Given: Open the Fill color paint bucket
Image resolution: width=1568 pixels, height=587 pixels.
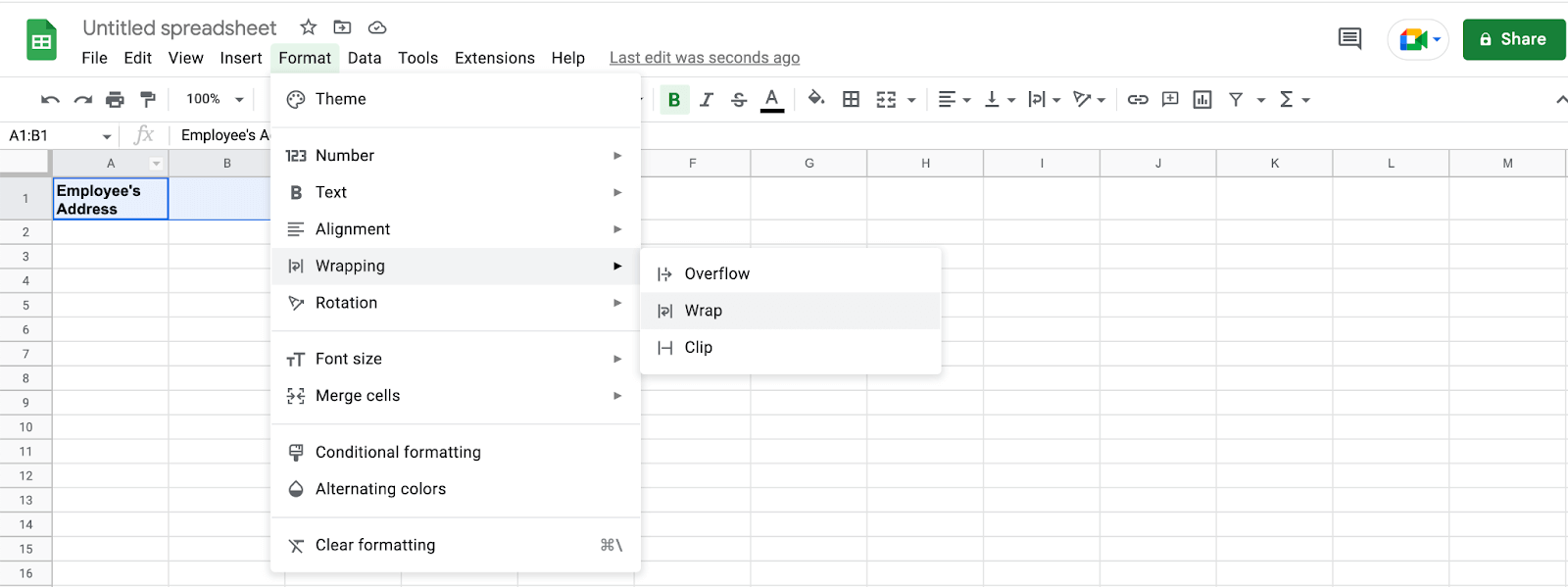Looking at the screenshot, I should (x=815, y=99).
